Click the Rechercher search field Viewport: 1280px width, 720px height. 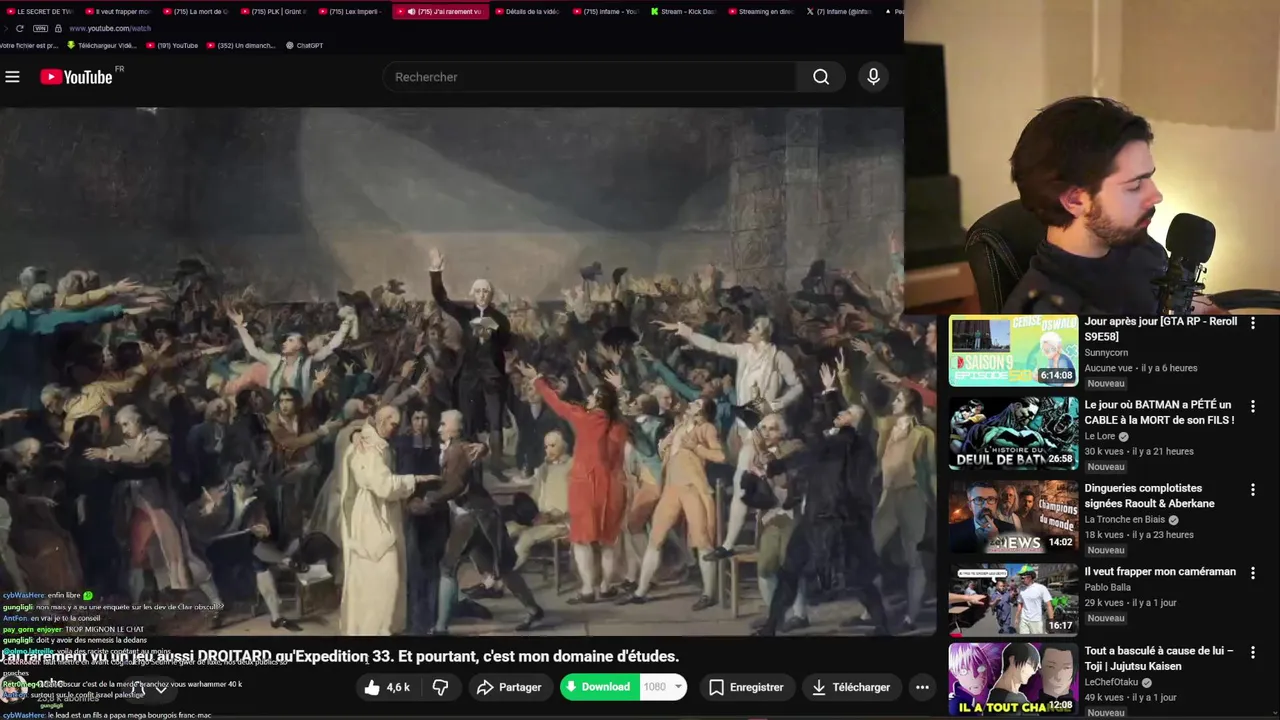point(590,77)
